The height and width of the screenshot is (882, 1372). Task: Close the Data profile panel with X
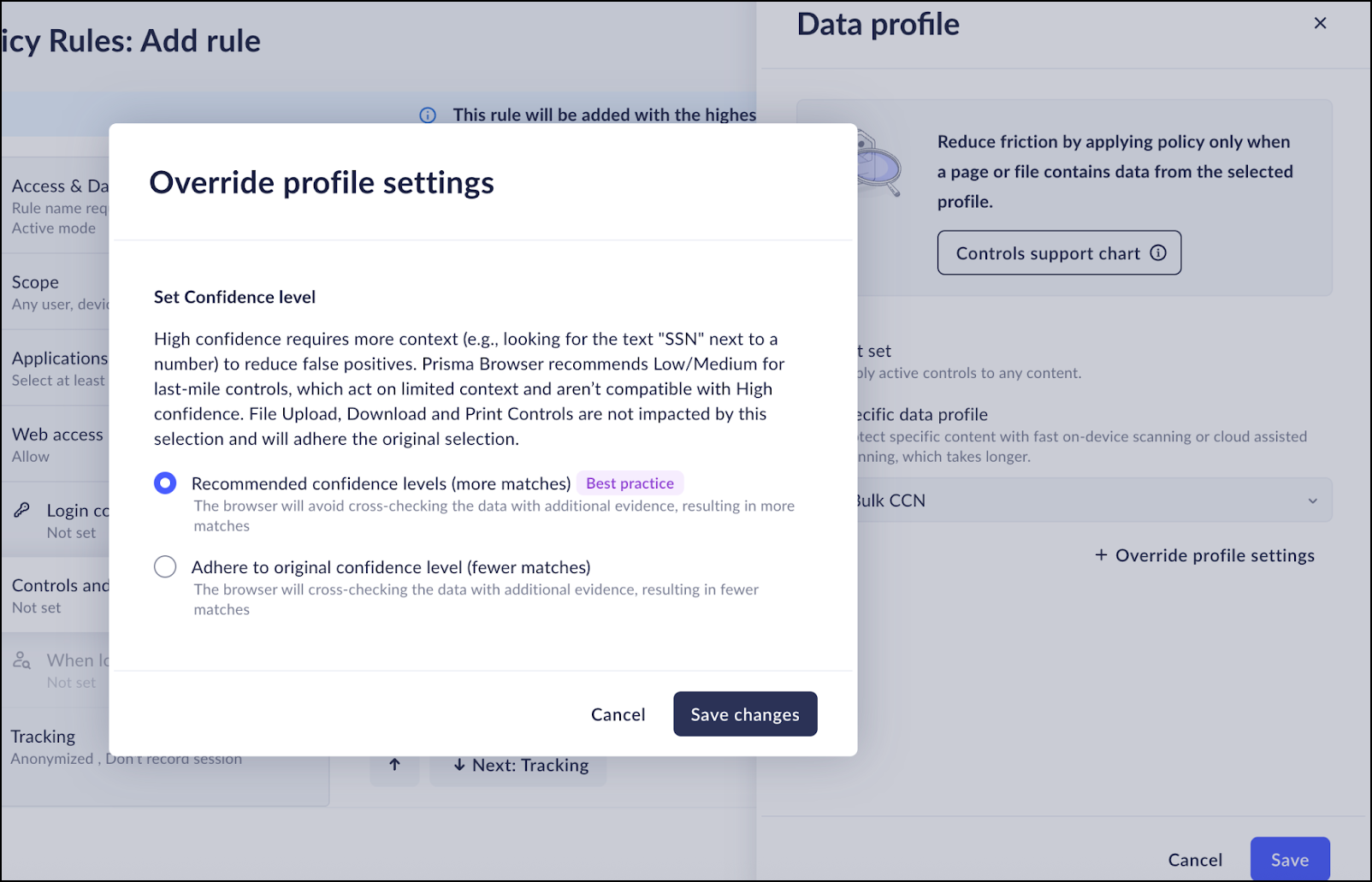tap(1320, 23)
